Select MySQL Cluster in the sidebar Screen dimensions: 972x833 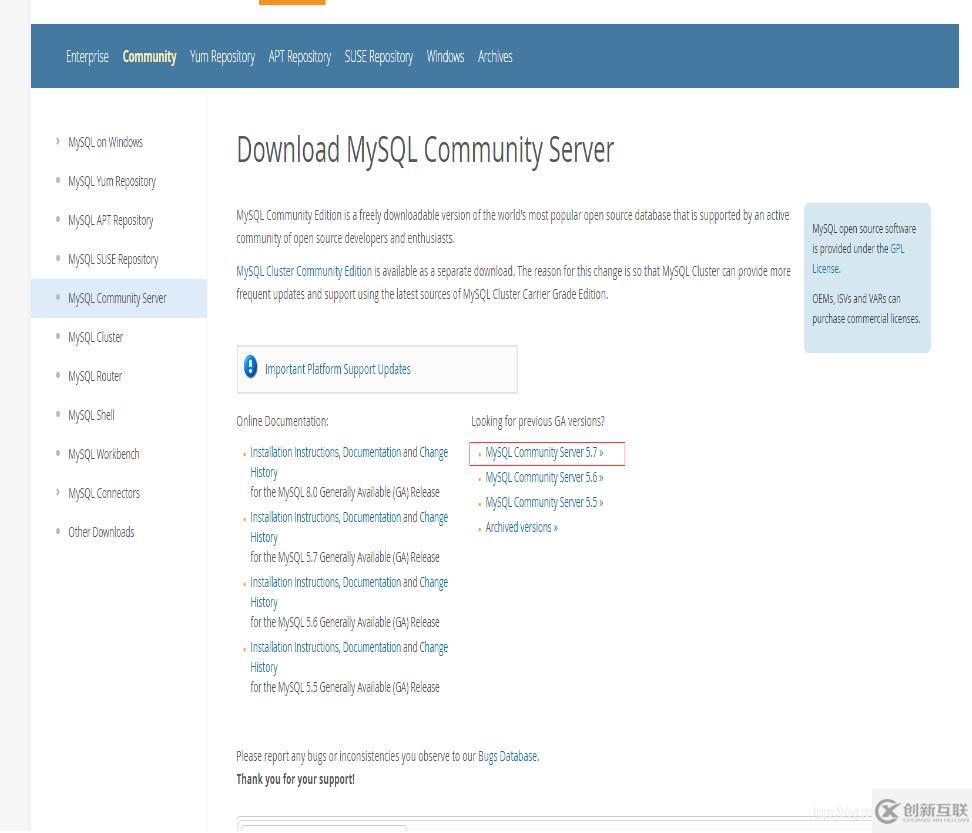pos(95,337)
